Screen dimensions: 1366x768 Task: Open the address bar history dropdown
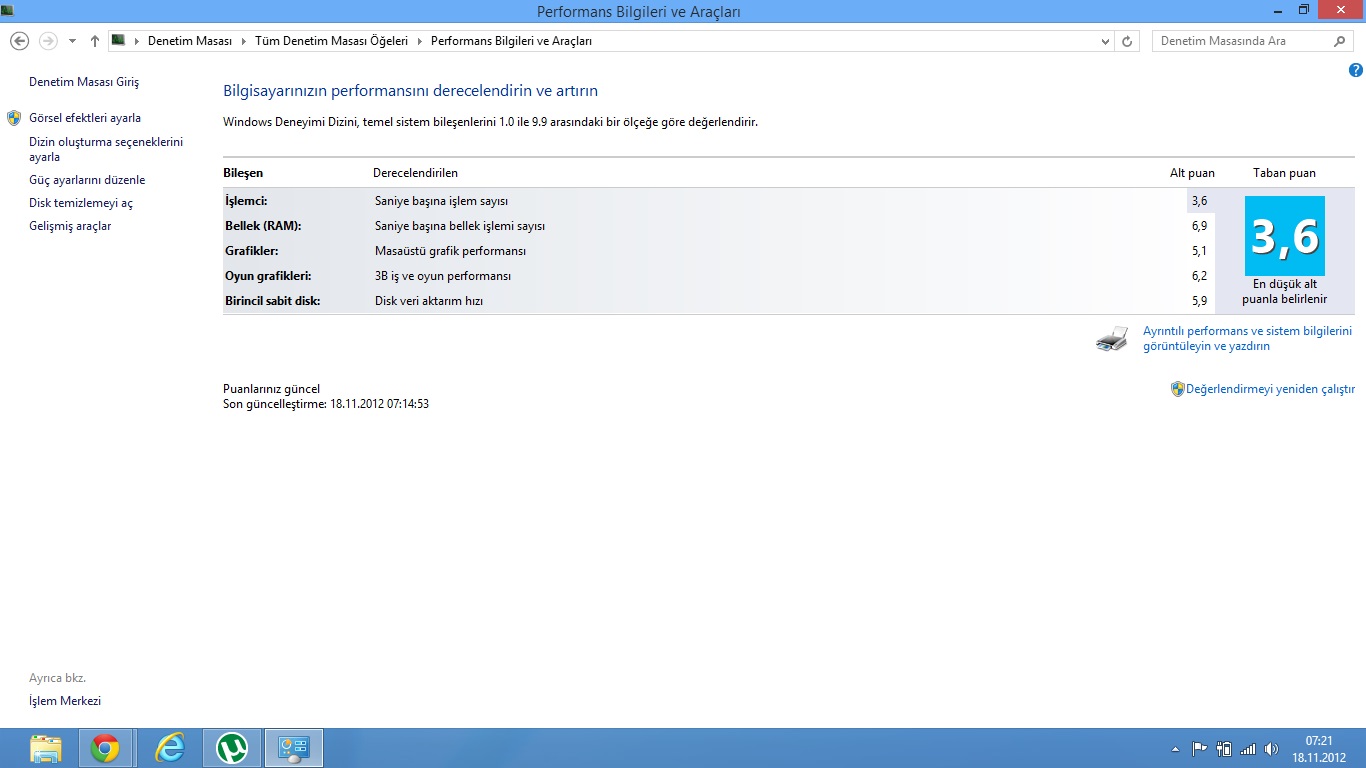[1105, 41]
